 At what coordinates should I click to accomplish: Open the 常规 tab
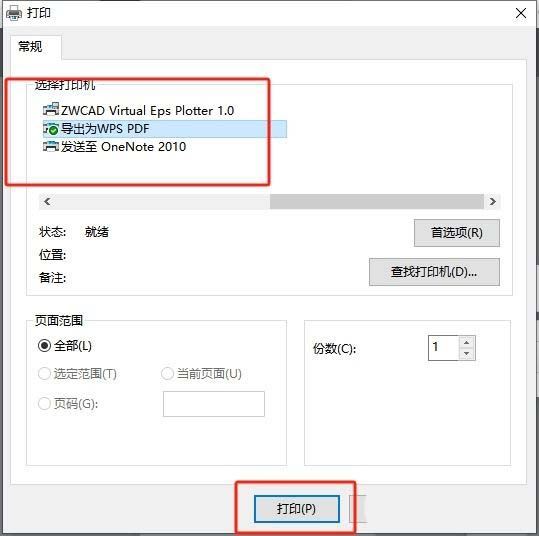pyautogui.click(x=30, y=47)
